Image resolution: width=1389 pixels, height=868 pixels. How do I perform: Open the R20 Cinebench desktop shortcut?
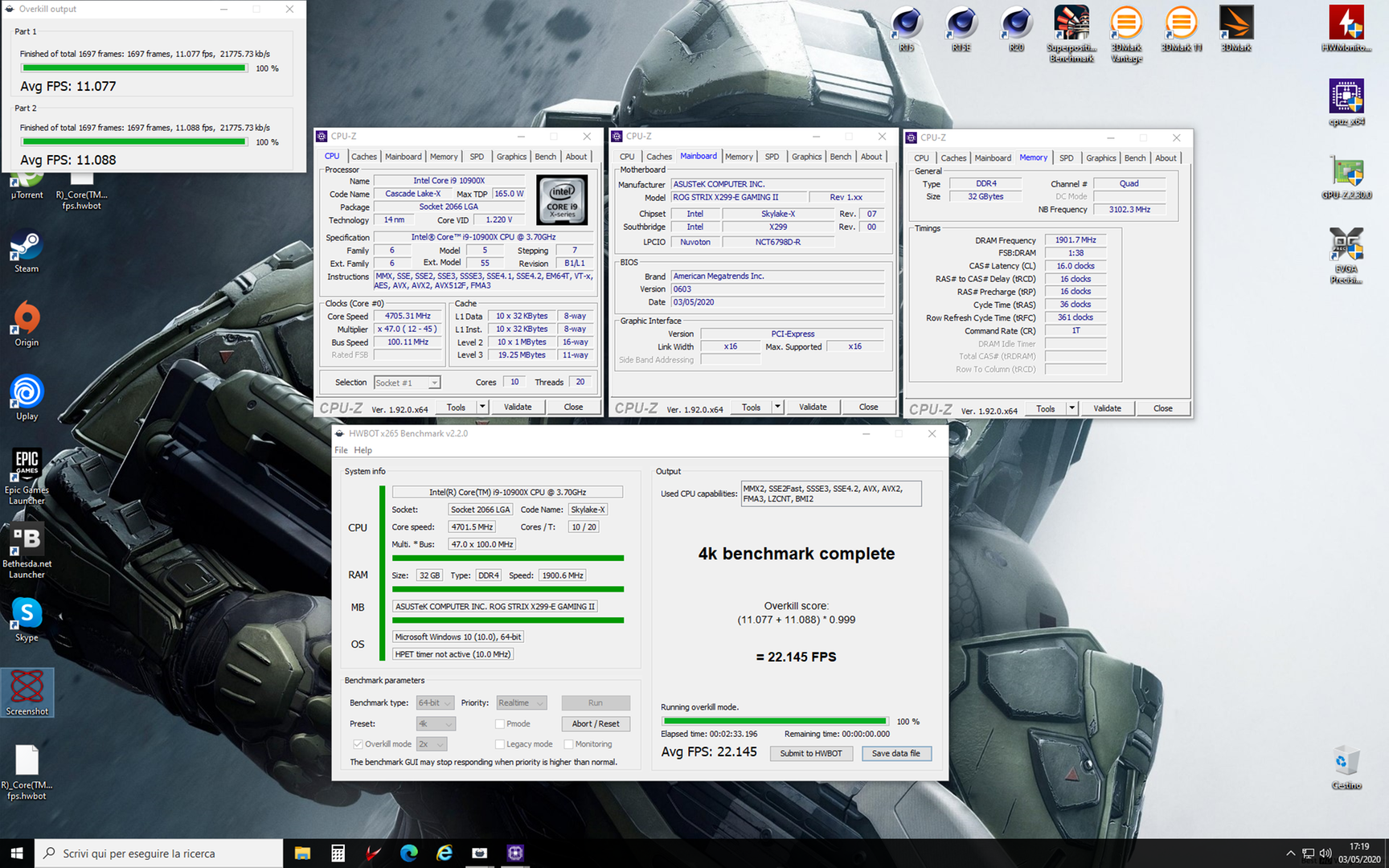(1016, 28)
